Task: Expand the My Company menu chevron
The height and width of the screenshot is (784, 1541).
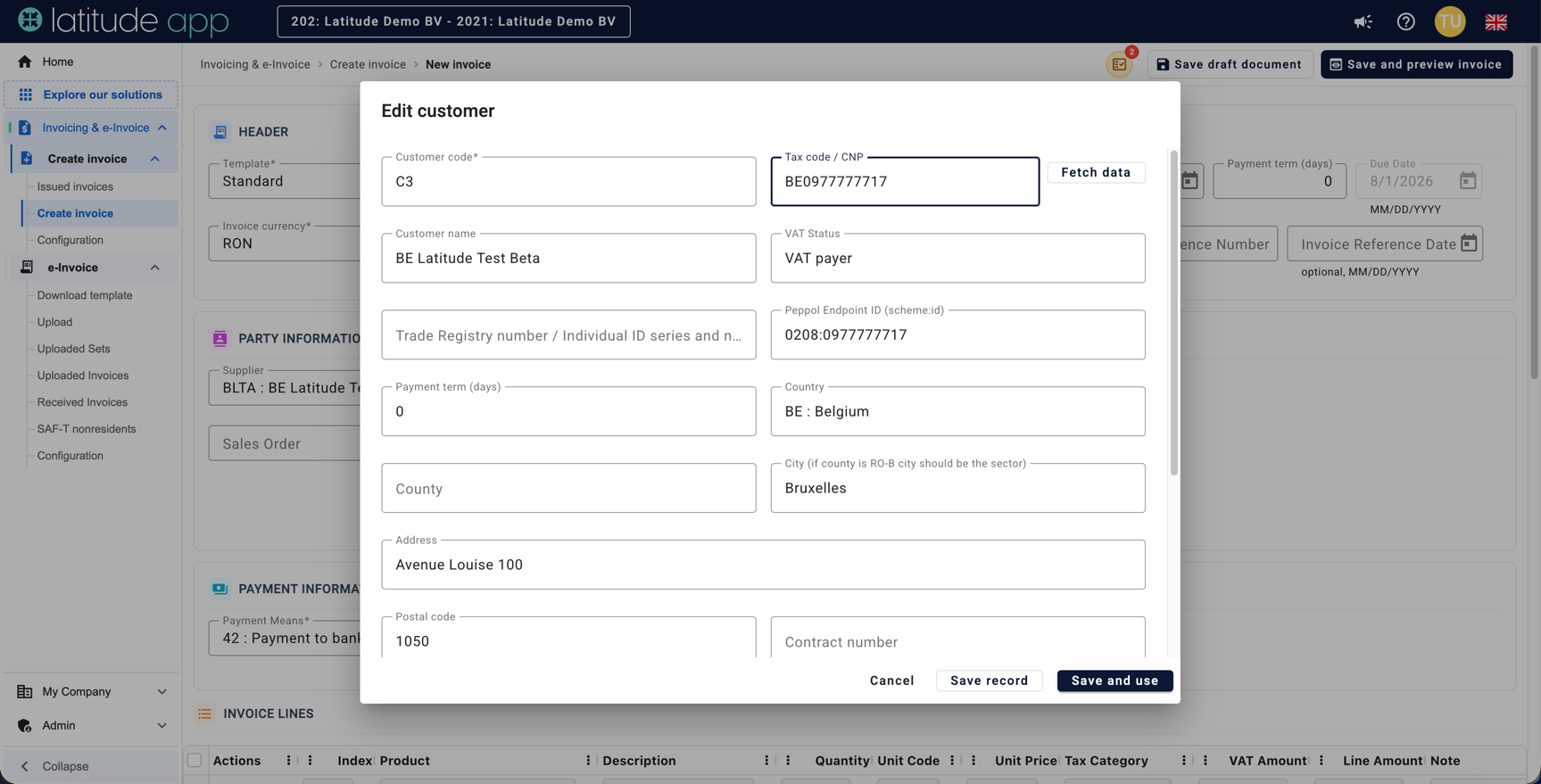Action: 162,691
